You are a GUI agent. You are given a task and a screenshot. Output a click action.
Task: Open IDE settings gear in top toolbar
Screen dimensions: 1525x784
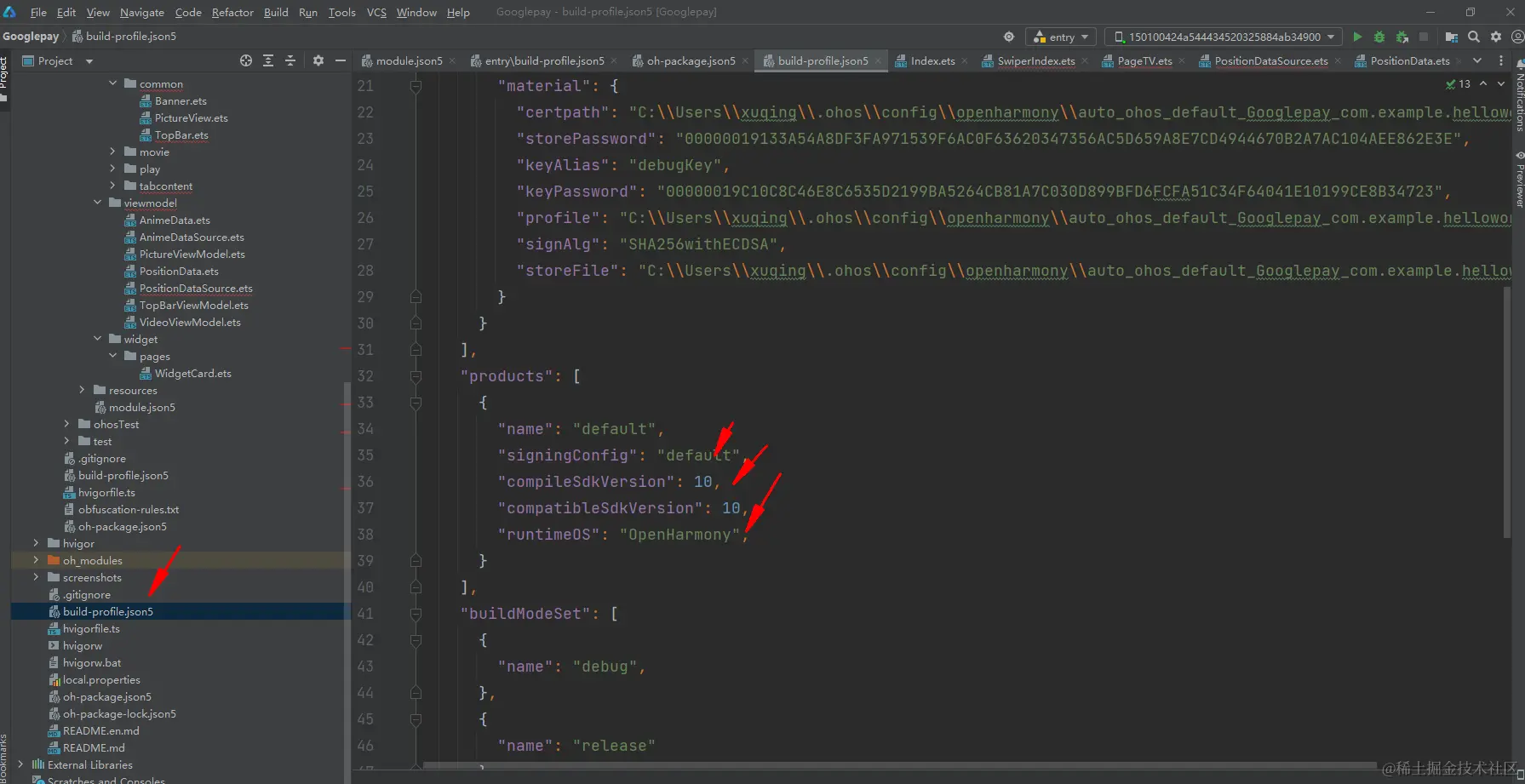pos(1496,37)
